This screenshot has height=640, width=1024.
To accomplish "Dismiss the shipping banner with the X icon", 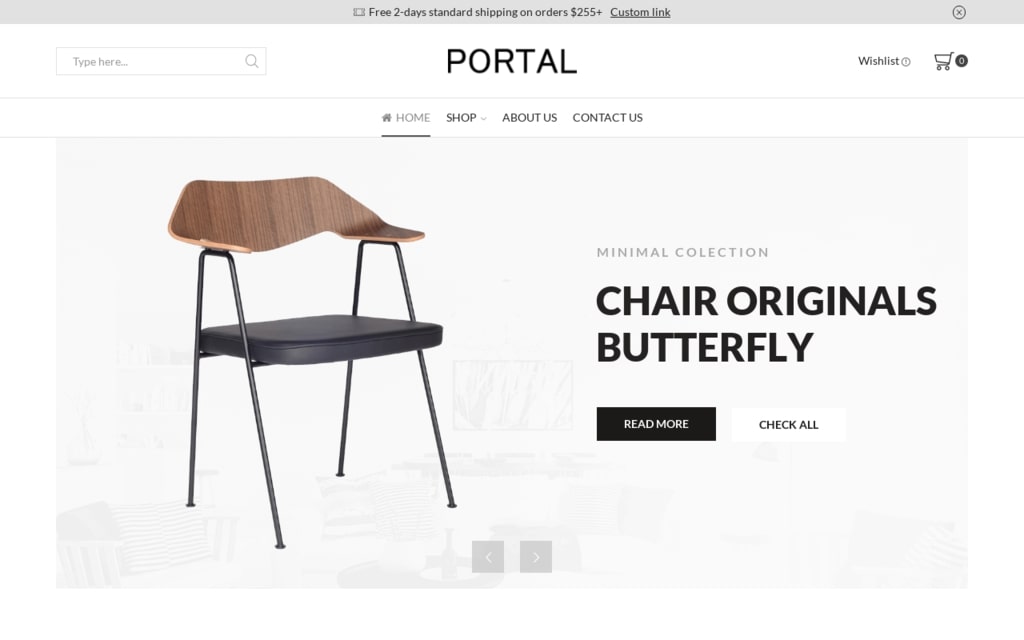I will [x=959, y=12].
